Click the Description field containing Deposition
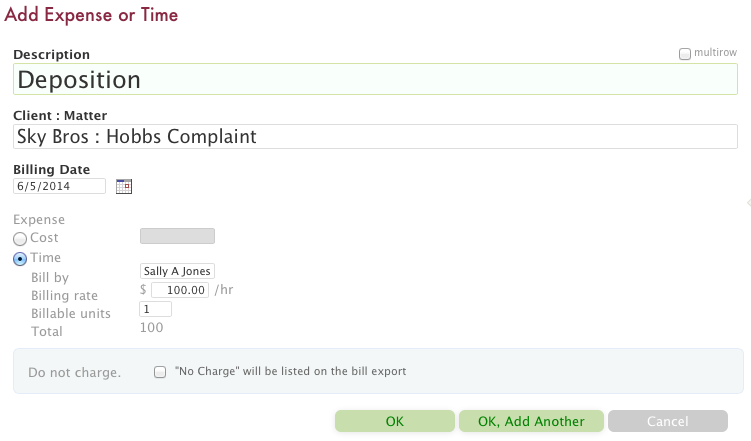 [375, 79]
